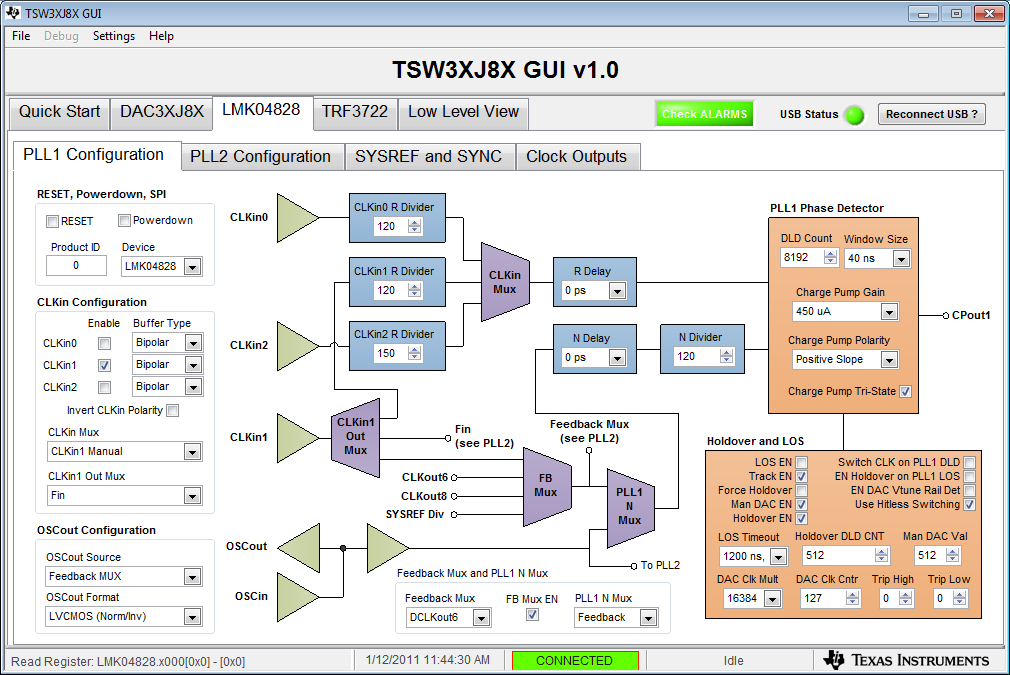Screen dimensions: 1010x675
Task: Switch to the DAC3XJ8X tab
Action: [162, 112]
